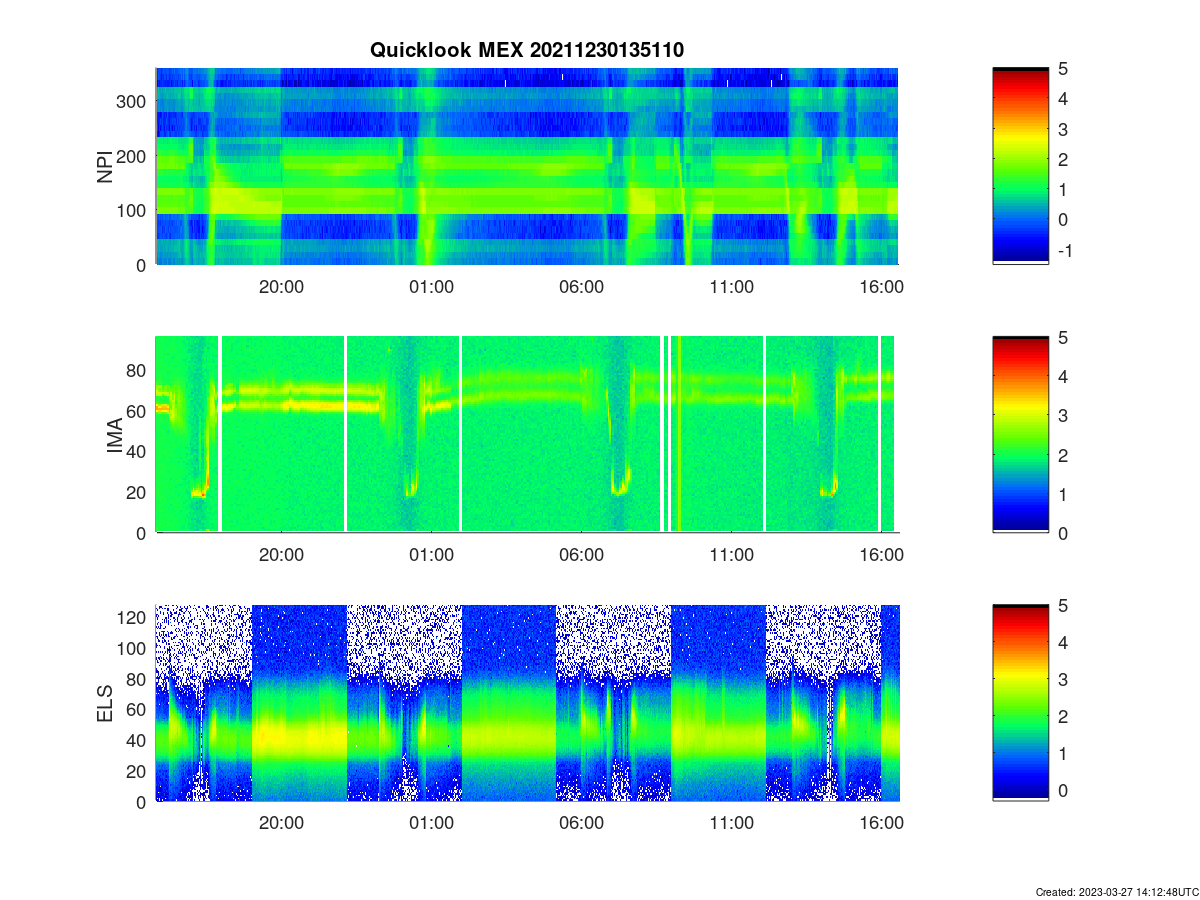This screenshot has width=1200, height=900.
Task: Click the 300 tick on the NPI y-axis
Action: [x=133, y=101]
